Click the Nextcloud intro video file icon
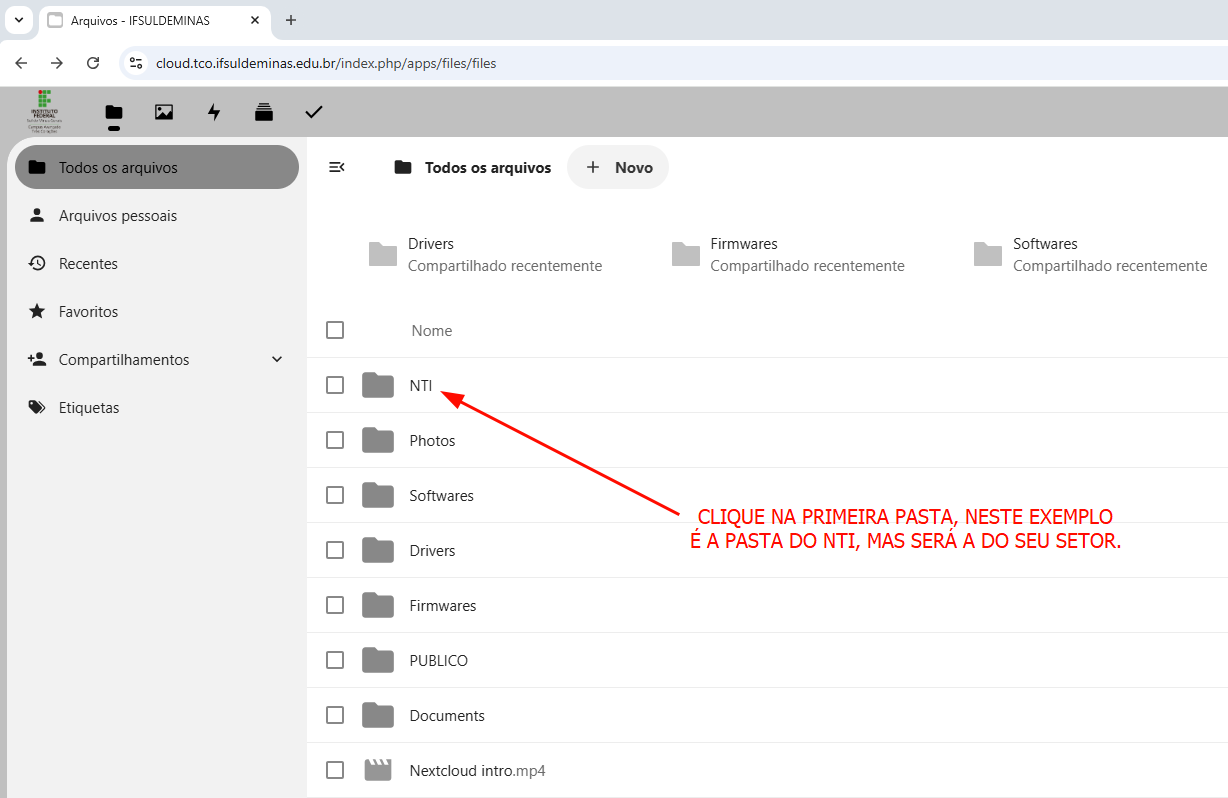The width and height of the screenshot is (1228, 798). 378,770
